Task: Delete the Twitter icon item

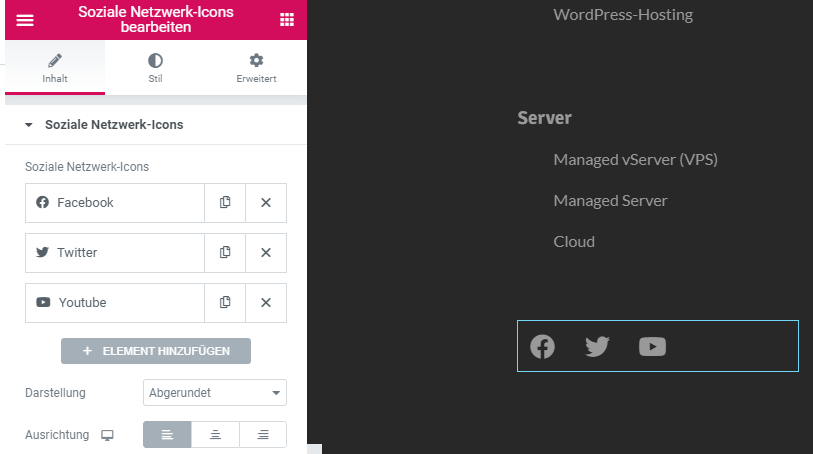Action: click(266, 252)
